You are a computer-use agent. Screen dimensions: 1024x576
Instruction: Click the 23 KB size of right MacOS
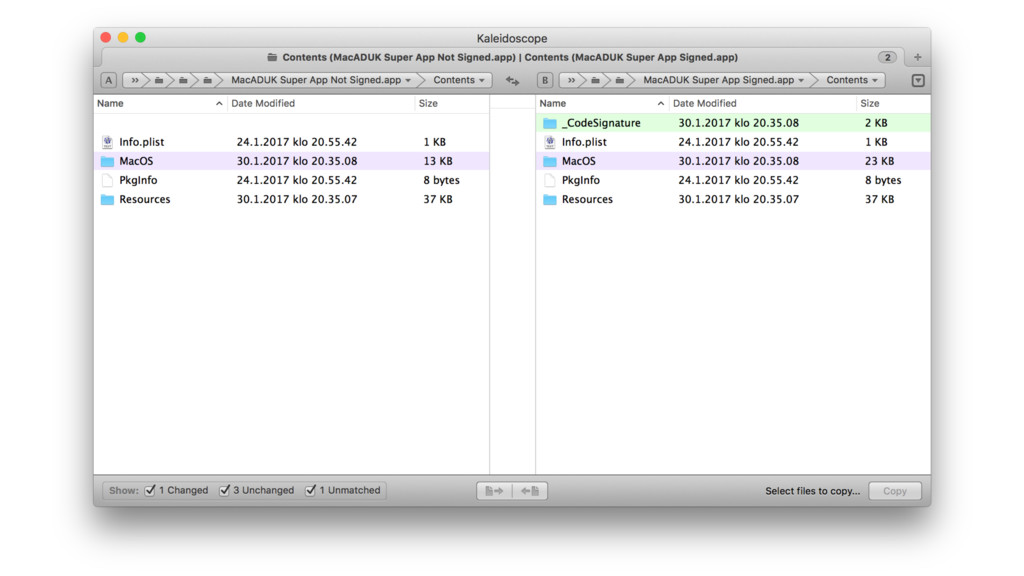(x=880, y=161)
